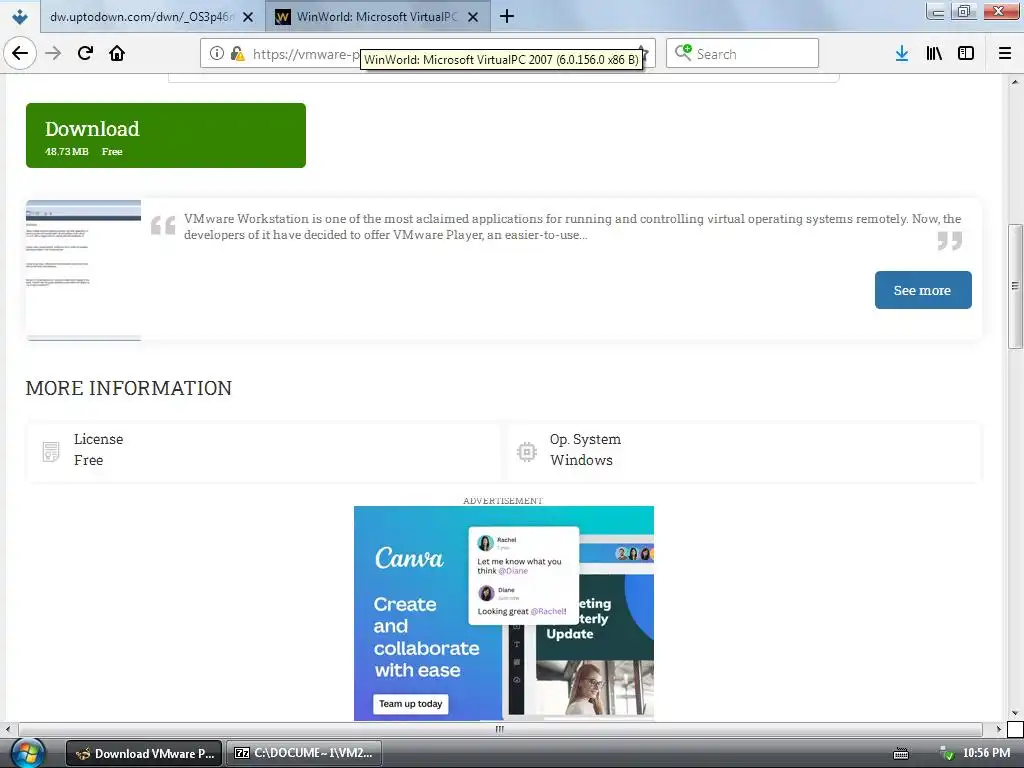The height and width of the screenshot is (768, 1024).
Task: Click the green Download button
Action: [x=166, y=135]
